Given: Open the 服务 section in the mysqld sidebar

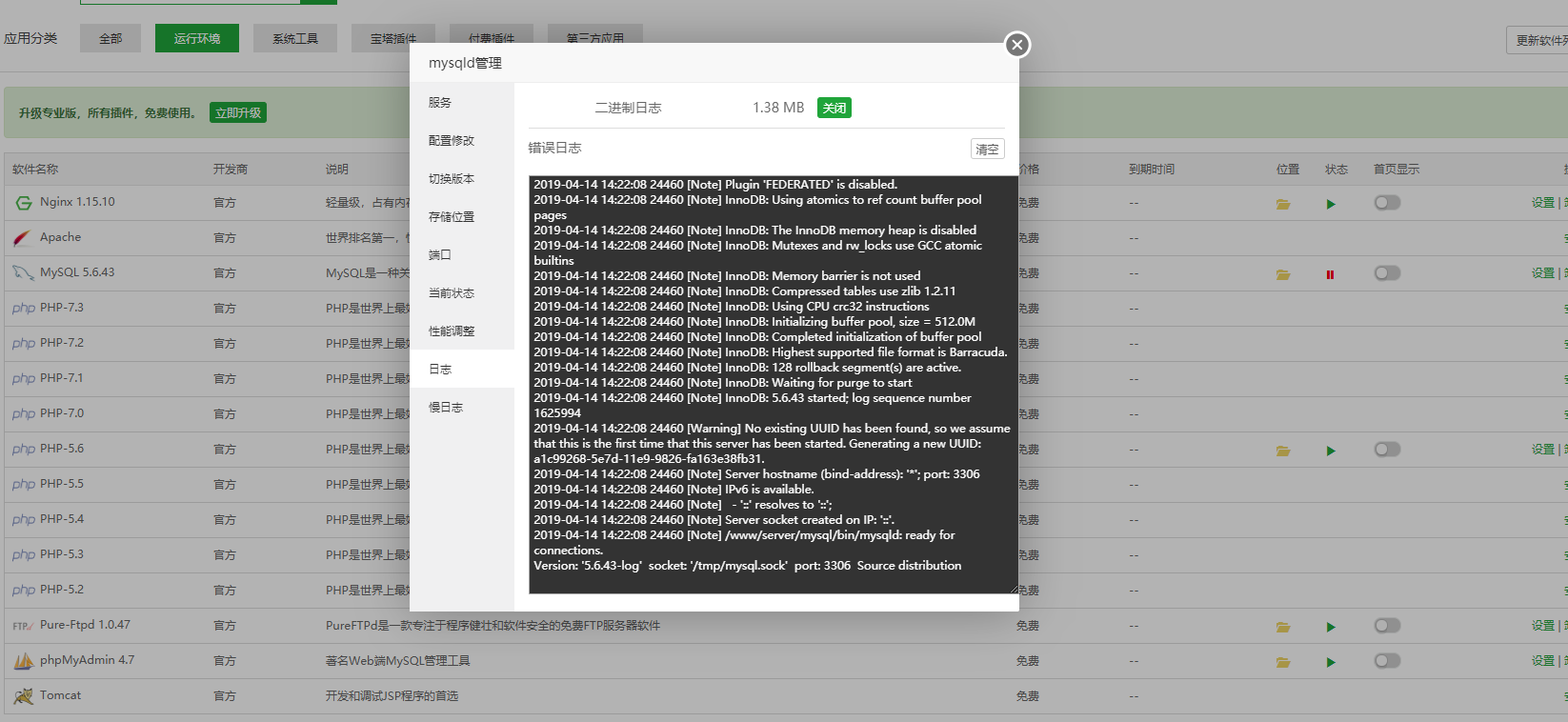Looking at the screenshot, I should tap(462, 103).
